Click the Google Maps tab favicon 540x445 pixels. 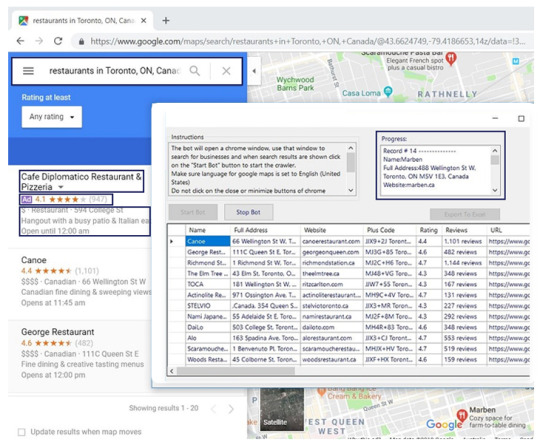click(23, 21)
